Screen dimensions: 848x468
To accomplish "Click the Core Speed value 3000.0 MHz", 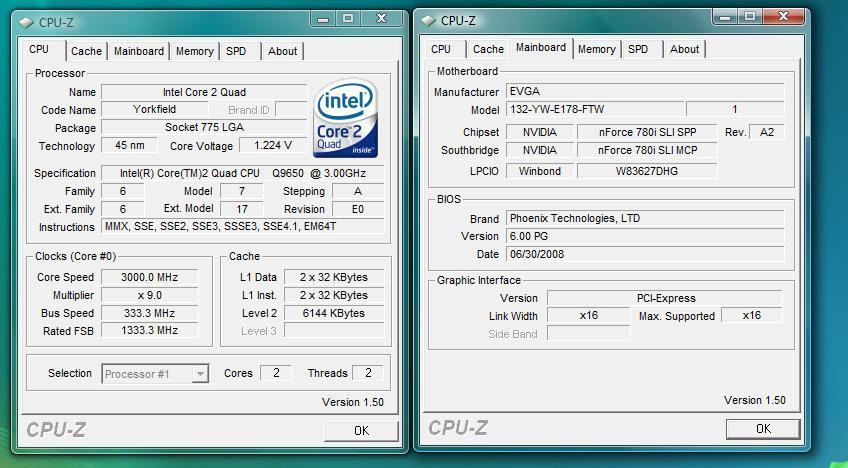I will click(x=149, y=277).
